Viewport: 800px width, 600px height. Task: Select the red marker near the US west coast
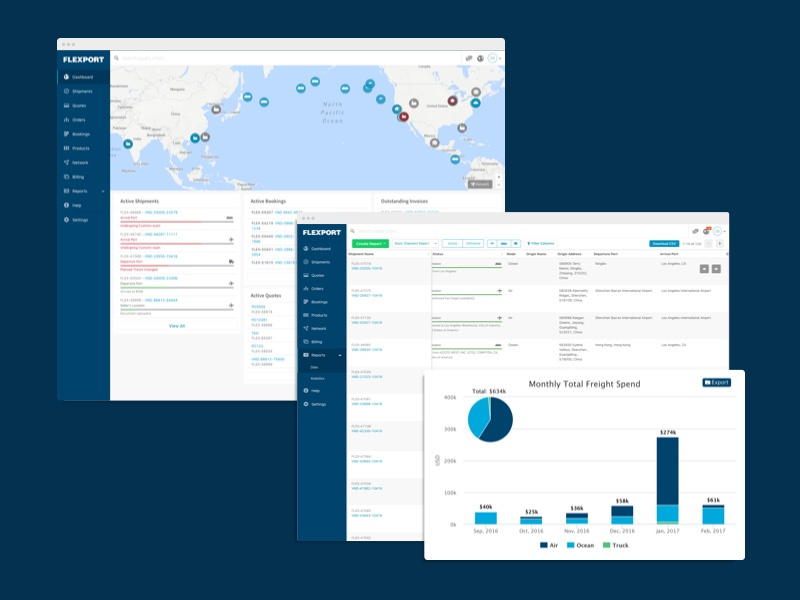point(404,117)
